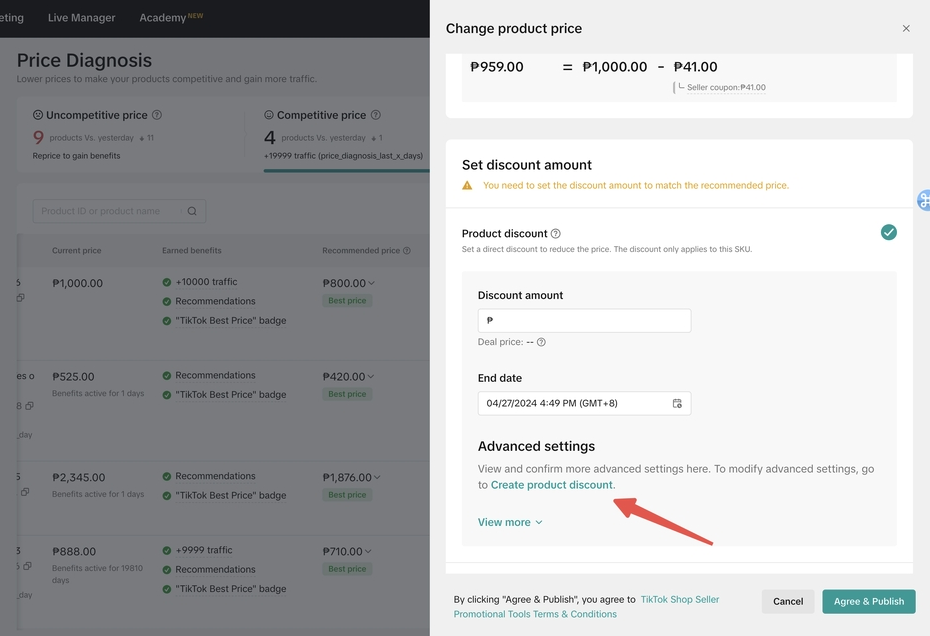Viewport: 930px width, 636px height.
Task: Open the Create product discount link
Action: (x=552, y=485)
